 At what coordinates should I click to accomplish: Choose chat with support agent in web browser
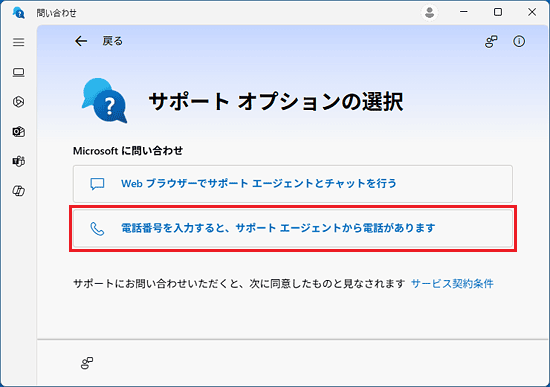click(x=293, y=184)
